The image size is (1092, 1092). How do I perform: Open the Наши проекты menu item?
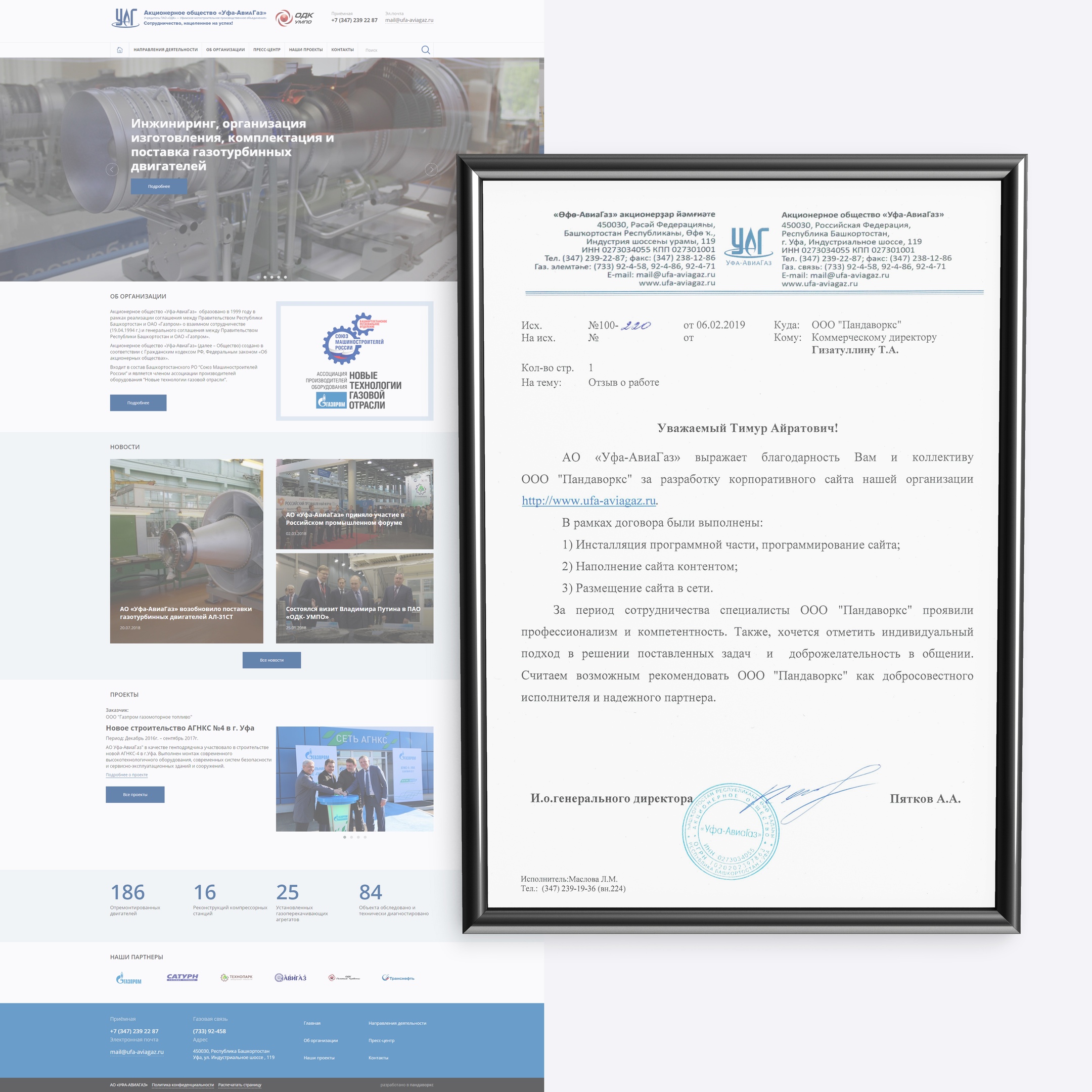(x=306, y=50)
